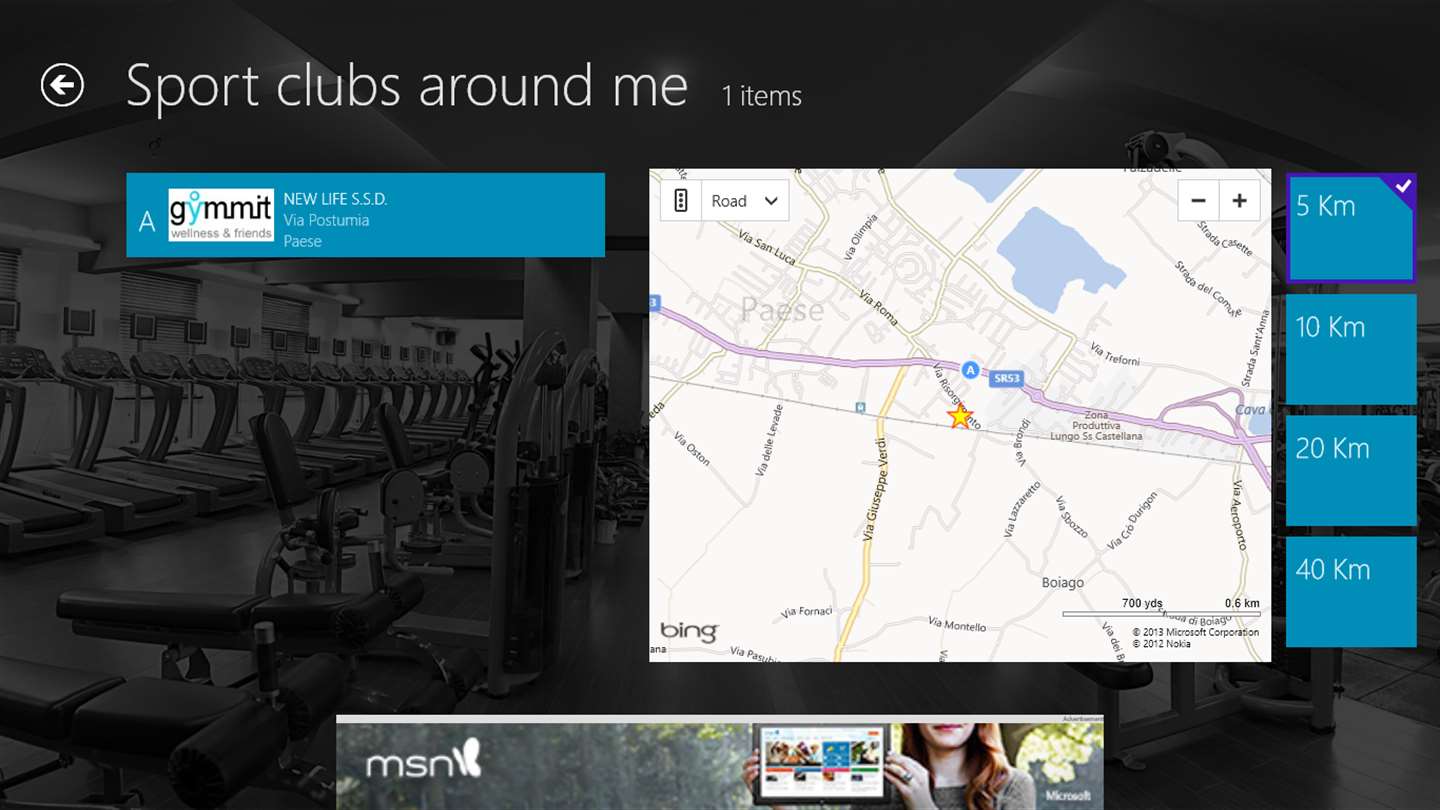Switch search radius to 20 Km
This screenshot has height=810, width=1440.
[x=1351, y=470]
